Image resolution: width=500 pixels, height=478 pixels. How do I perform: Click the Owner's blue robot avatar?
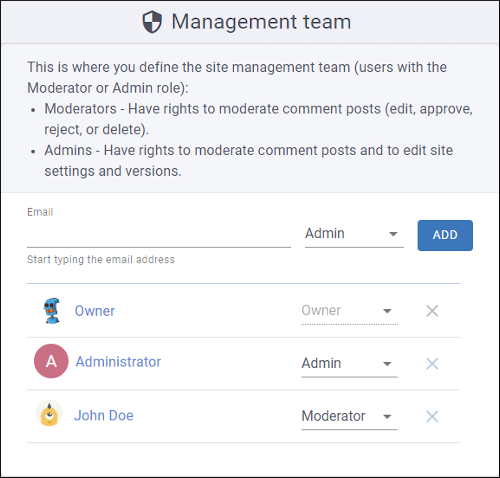(52, 311)
